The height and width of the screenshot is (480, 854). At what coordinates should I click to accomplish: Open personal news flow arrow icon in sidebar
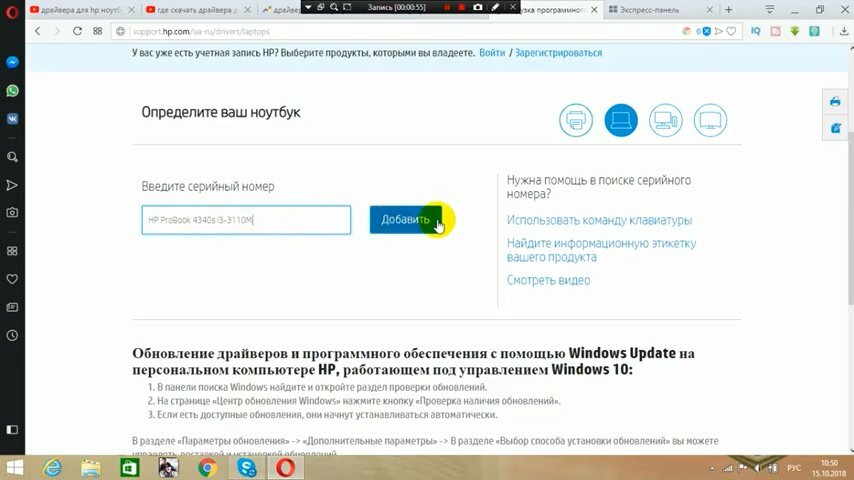tap(12, 185)
